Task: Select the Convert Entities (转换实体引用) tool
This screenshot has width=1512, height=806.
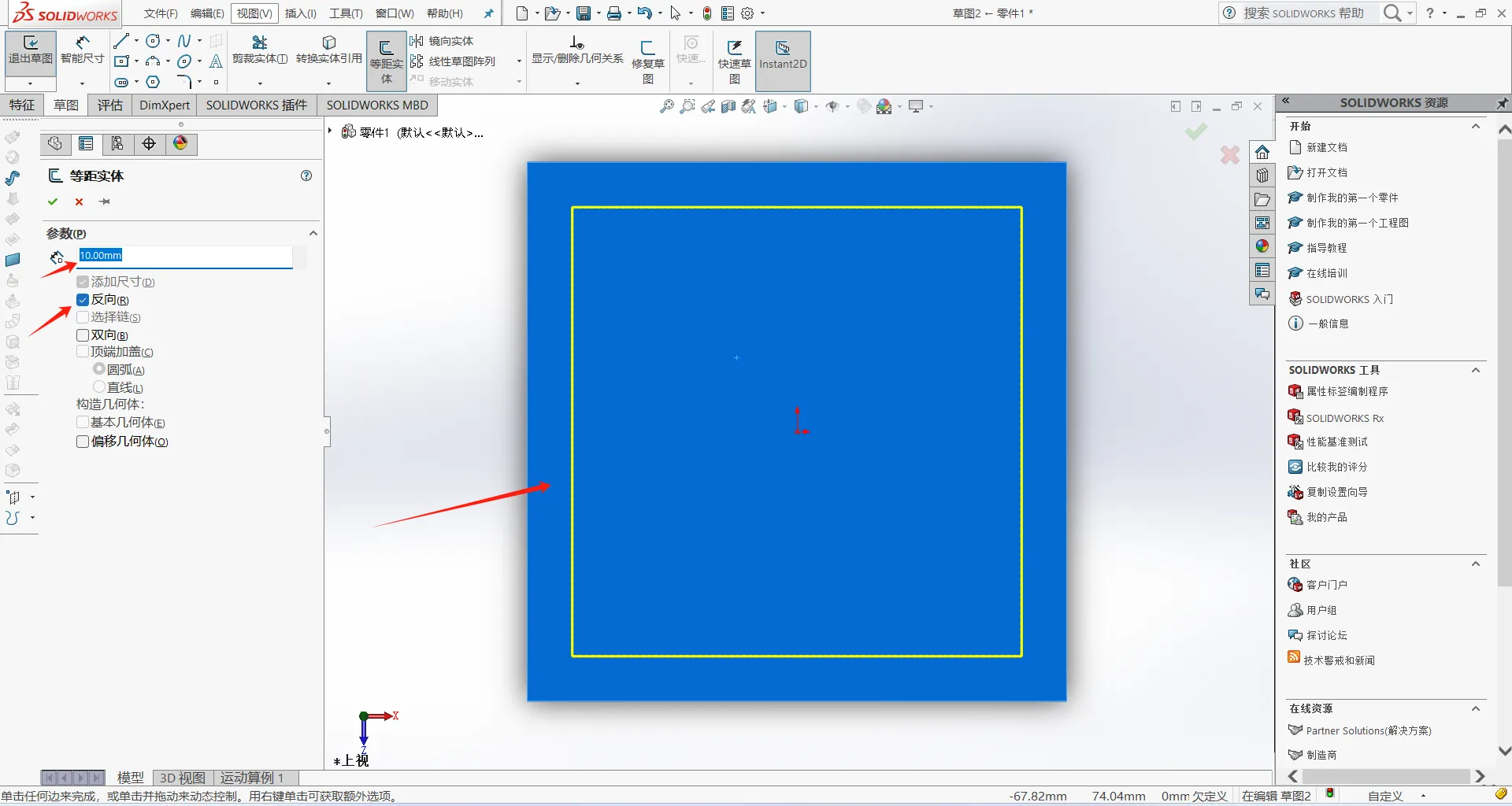Action: click(329, 50)
